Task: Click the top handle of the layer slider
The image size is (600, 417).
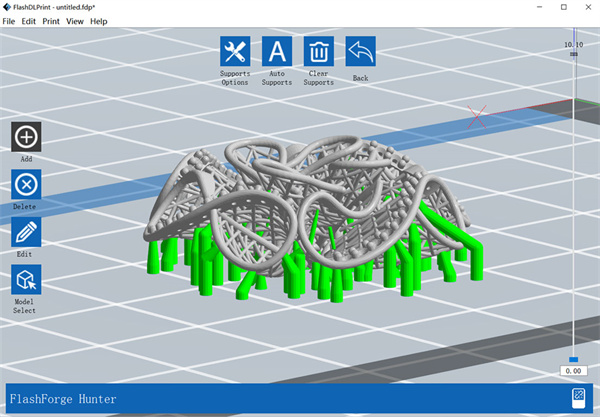Action: point(573,54)
